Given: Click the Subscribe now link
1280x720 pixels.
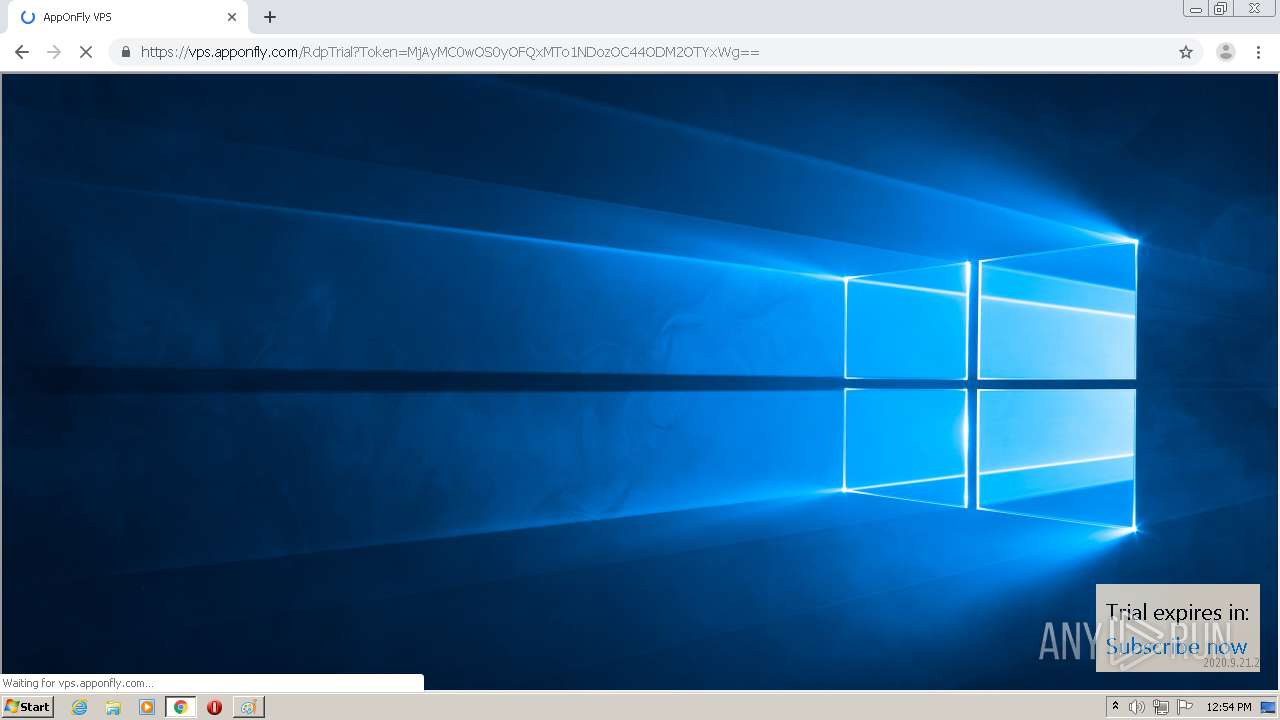Looking at the screenshot, I should (x=1176, y=647).
